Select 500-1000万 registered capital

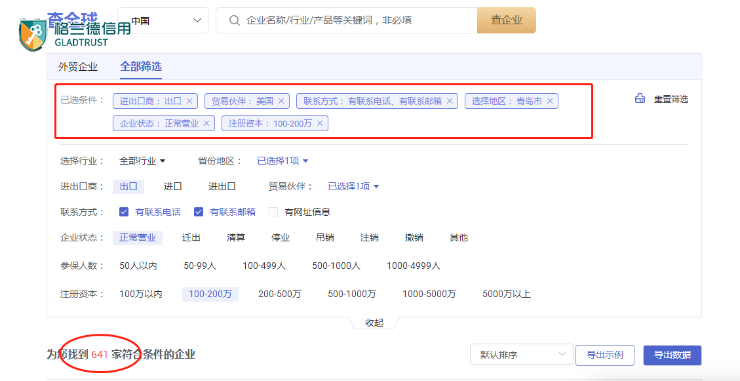[x=352, y=294]
